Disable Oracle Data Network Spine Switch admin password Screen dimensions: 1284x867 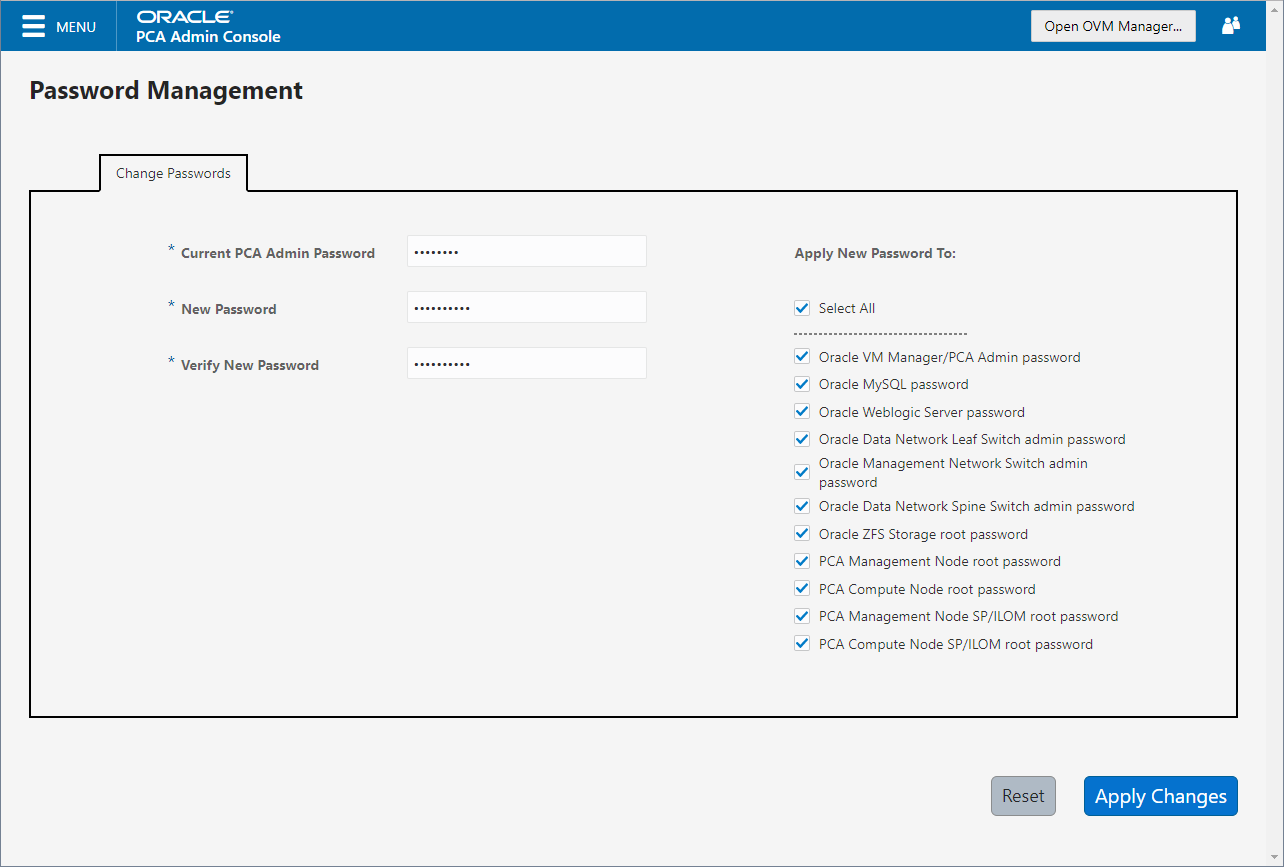802,505
